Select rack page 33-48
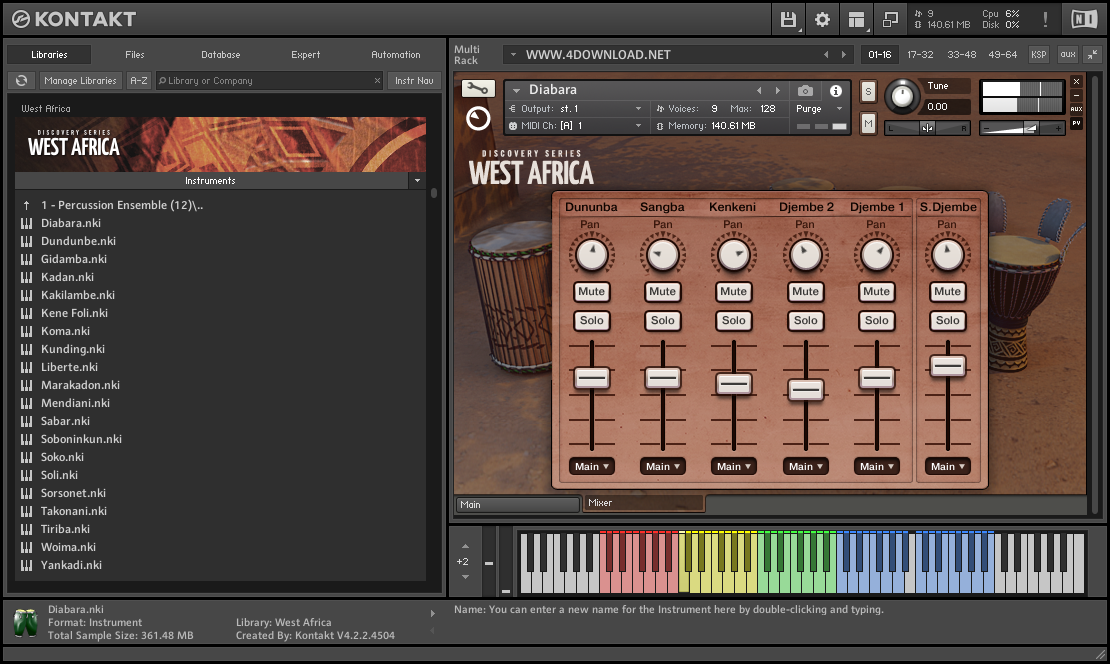Image resolution: width=1110 pixels, height=664 pixels. point(961,55)
